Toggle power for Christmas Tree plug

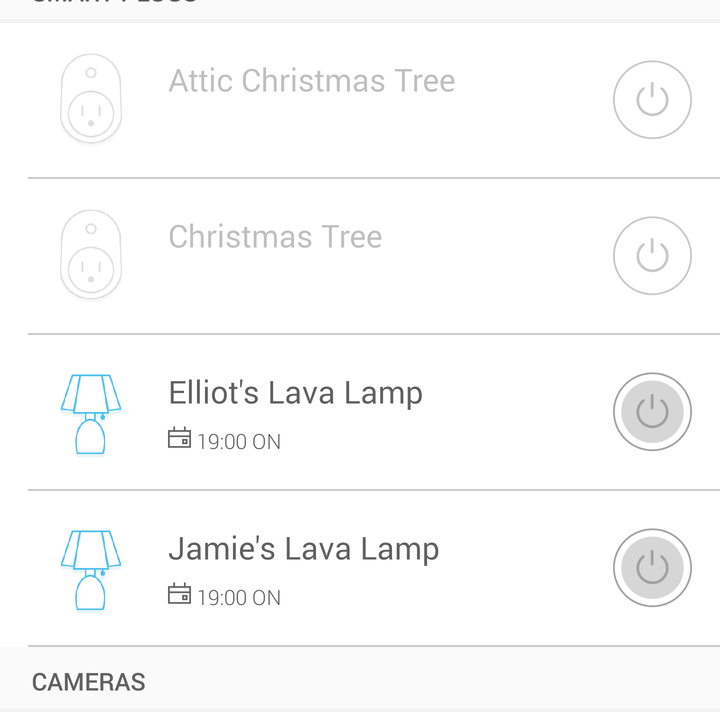click(652, 256)
